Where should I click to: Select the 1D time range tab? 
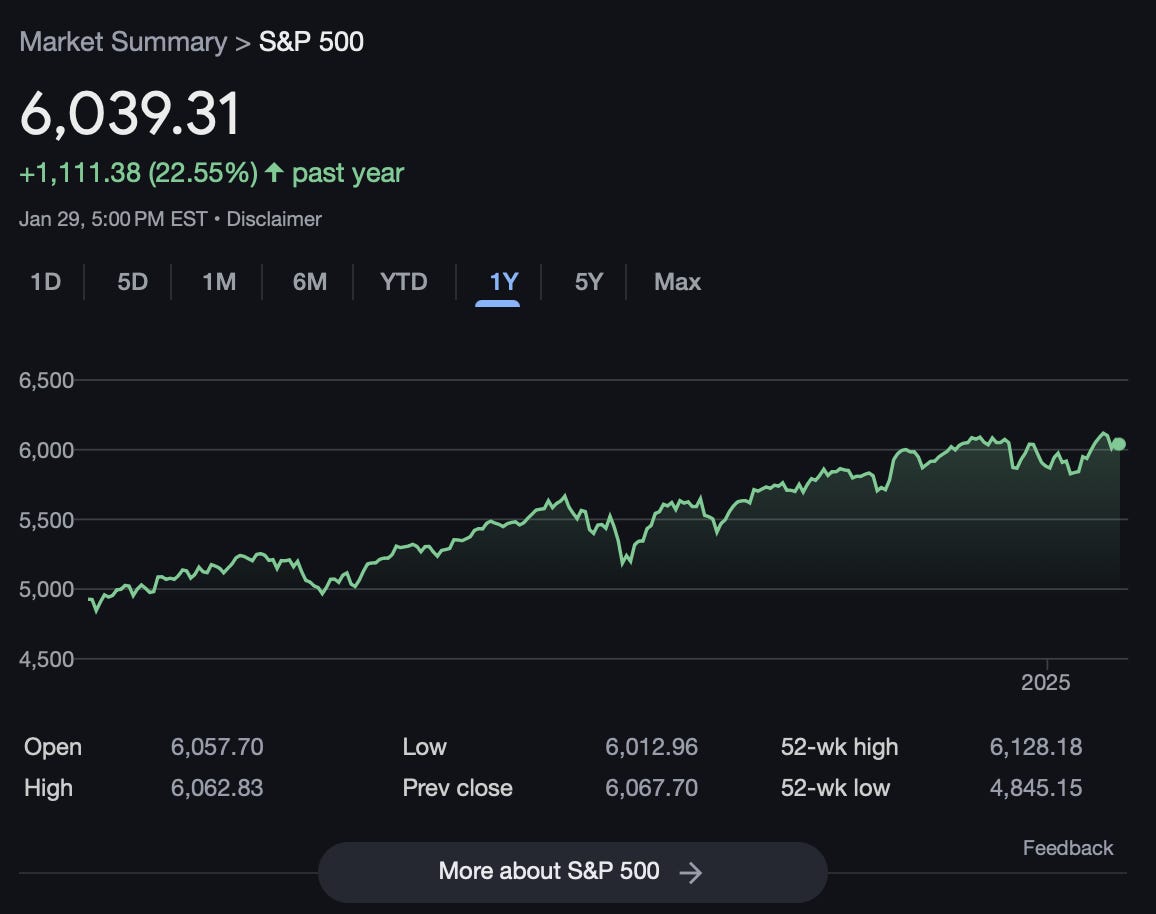click(x=46, y=282)
